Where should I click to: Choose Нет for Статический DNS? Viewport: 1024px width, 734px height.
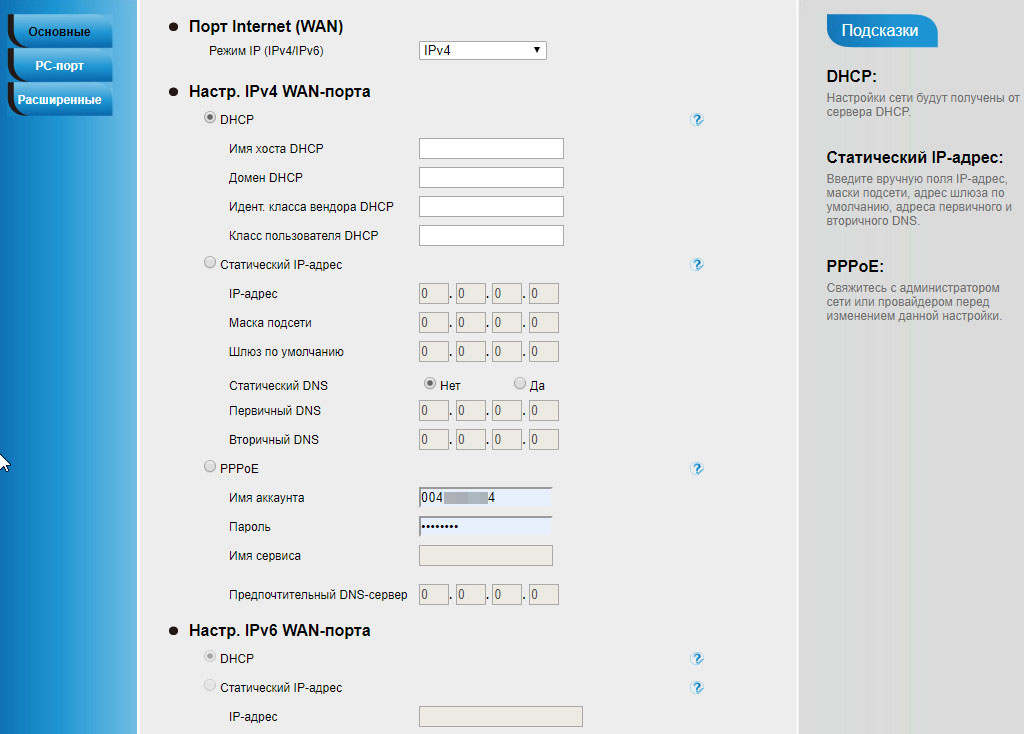(x=429, y=383)
